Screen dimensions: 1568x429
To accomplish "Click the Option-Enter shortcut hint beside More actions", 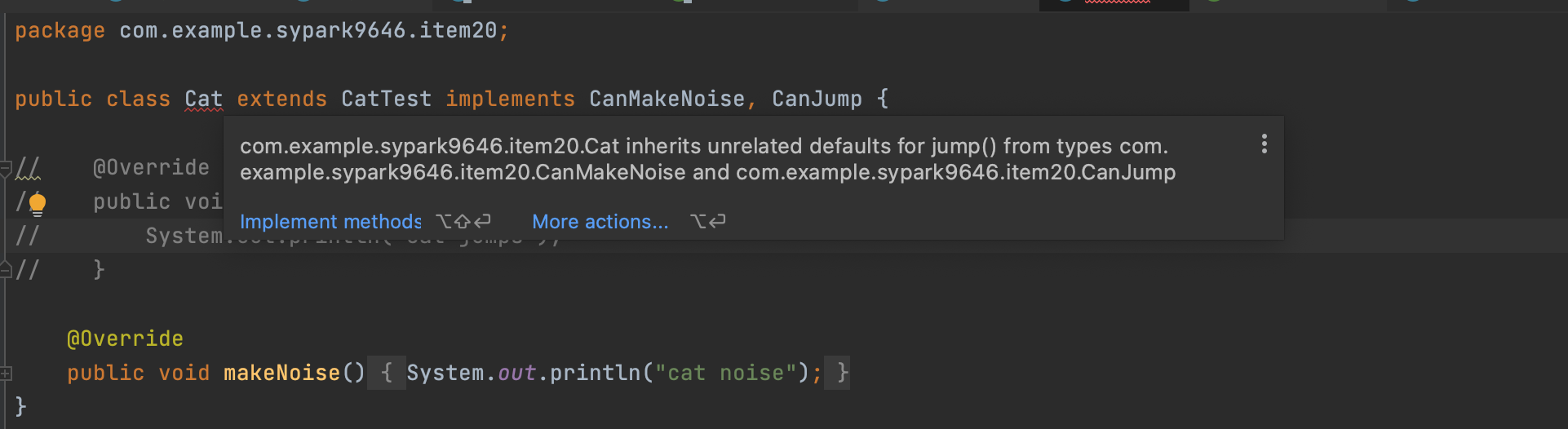I will pos(707,221).
